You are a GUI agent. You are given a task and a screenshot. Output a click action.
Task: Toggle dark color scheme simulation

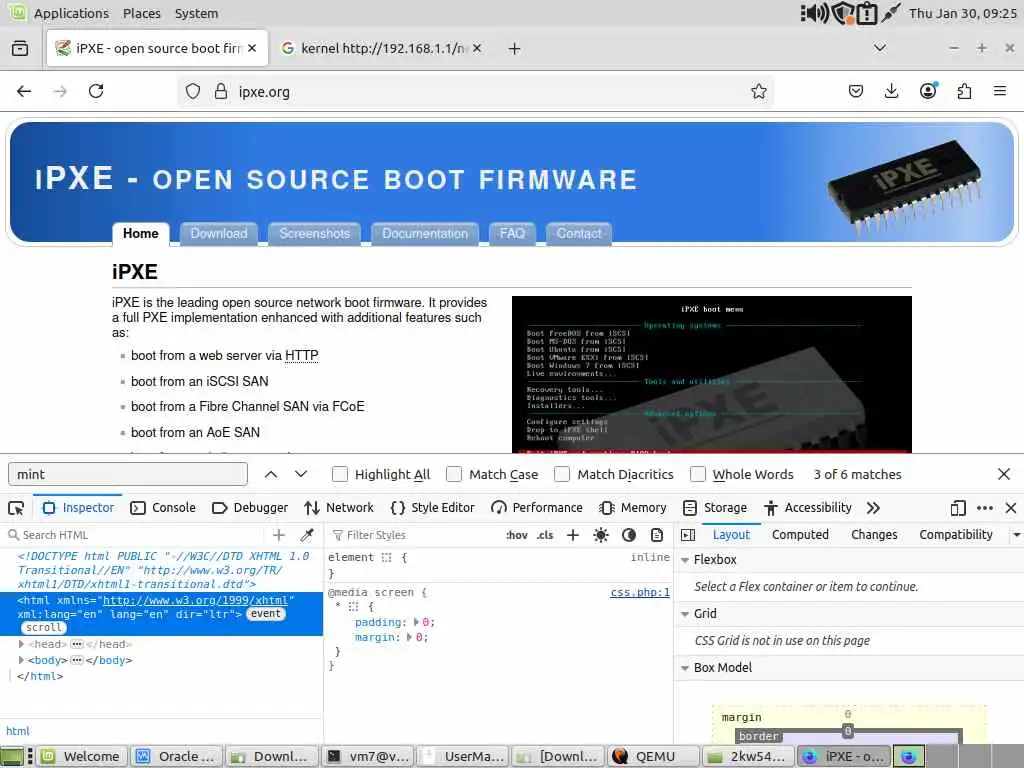click(x=629, y=535)
